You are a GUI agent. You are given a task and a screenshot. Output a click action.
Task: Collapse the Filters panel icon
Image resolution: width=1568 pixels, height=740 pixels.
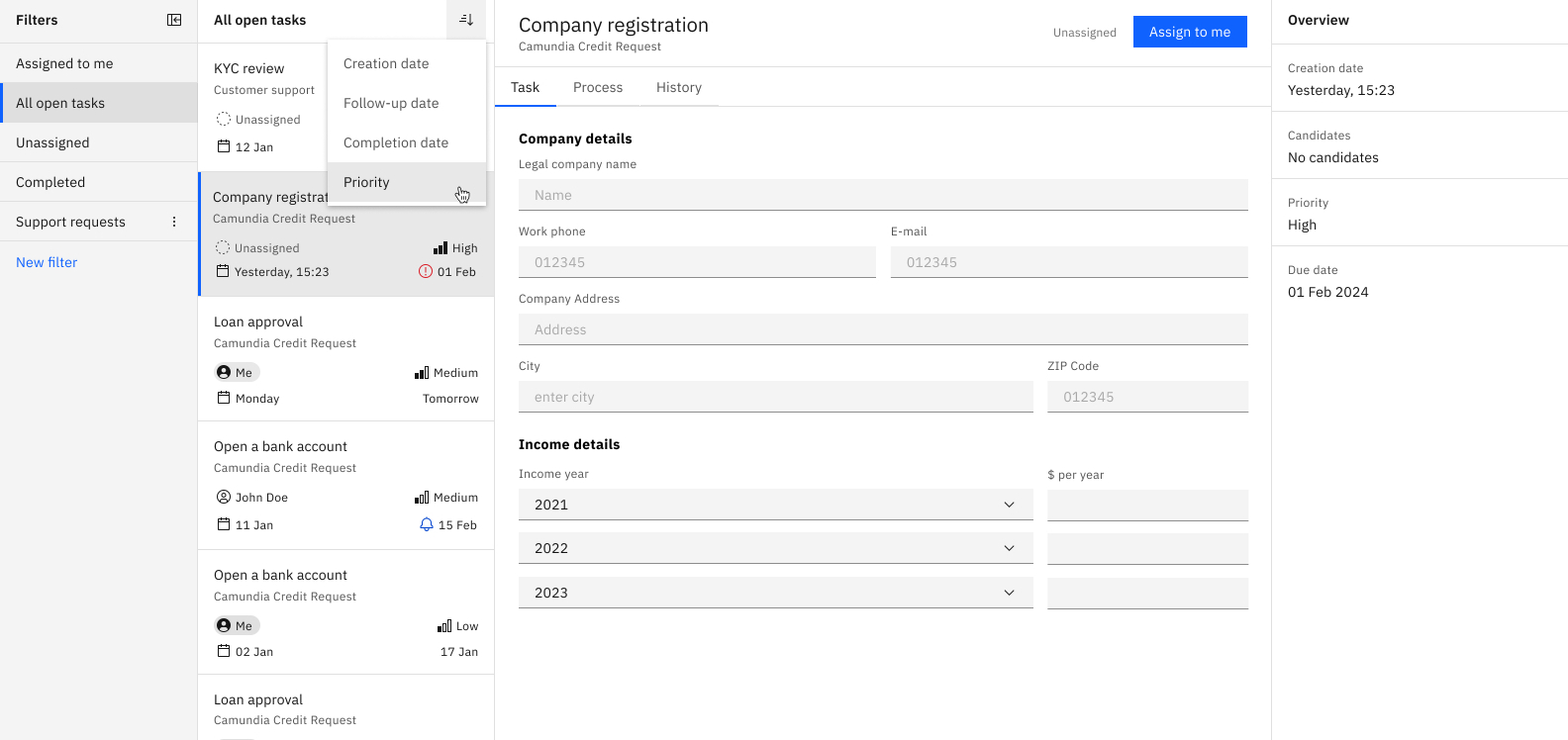pyautogui.click(x=174, y=20)
